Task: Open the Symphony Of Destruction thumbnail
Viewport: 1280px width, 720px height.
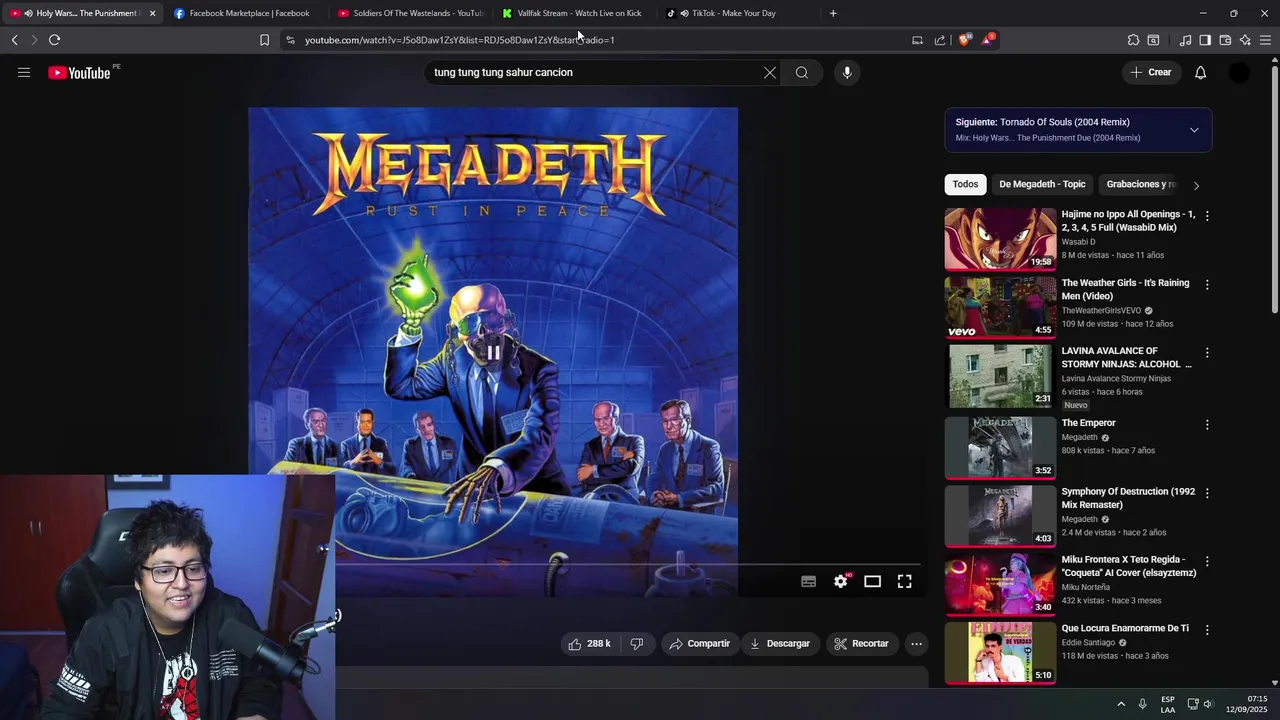Action: (x=1000, y=516)
